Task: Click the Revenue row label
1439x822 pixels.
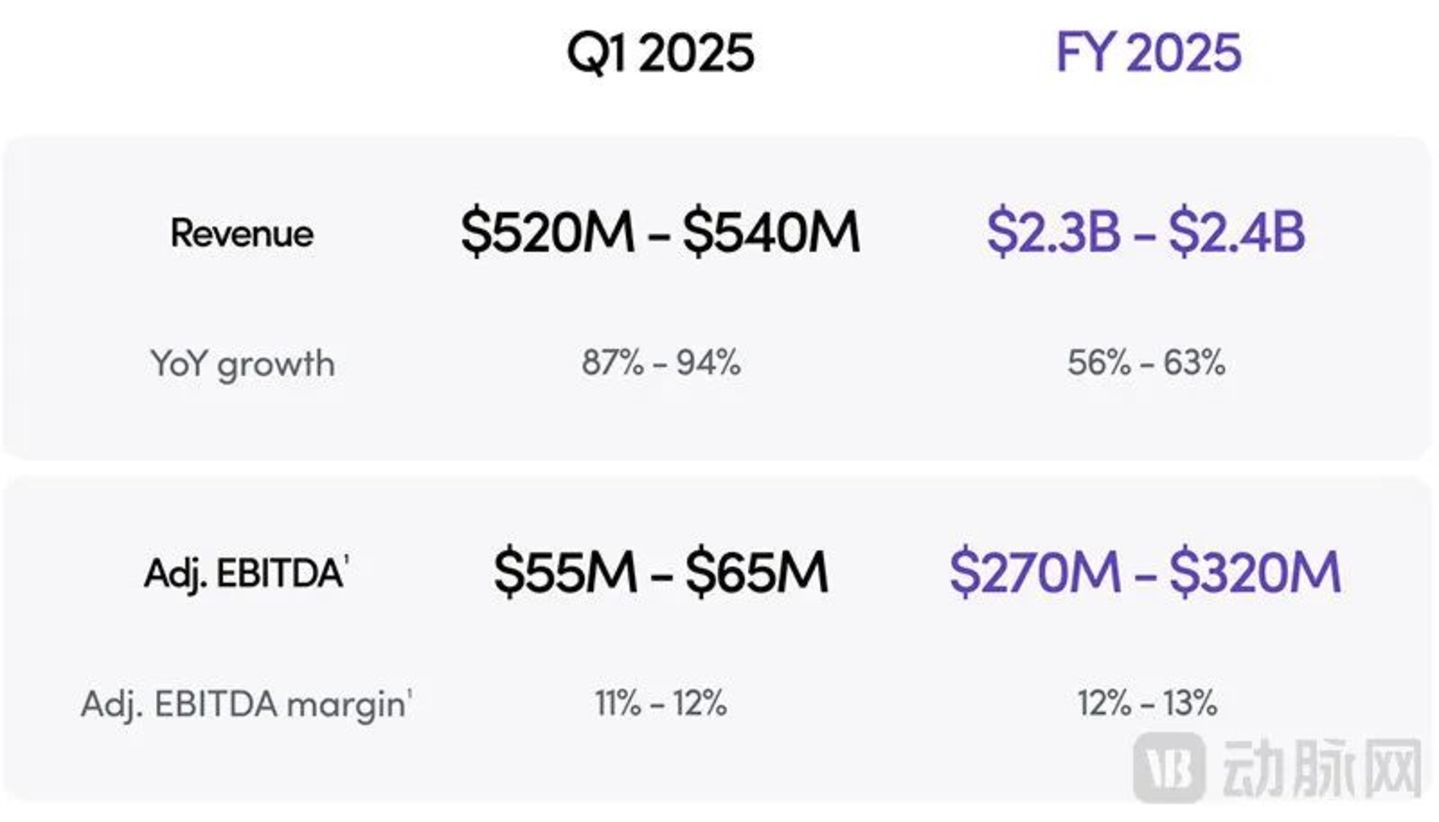Action: (x=242, y=233)
